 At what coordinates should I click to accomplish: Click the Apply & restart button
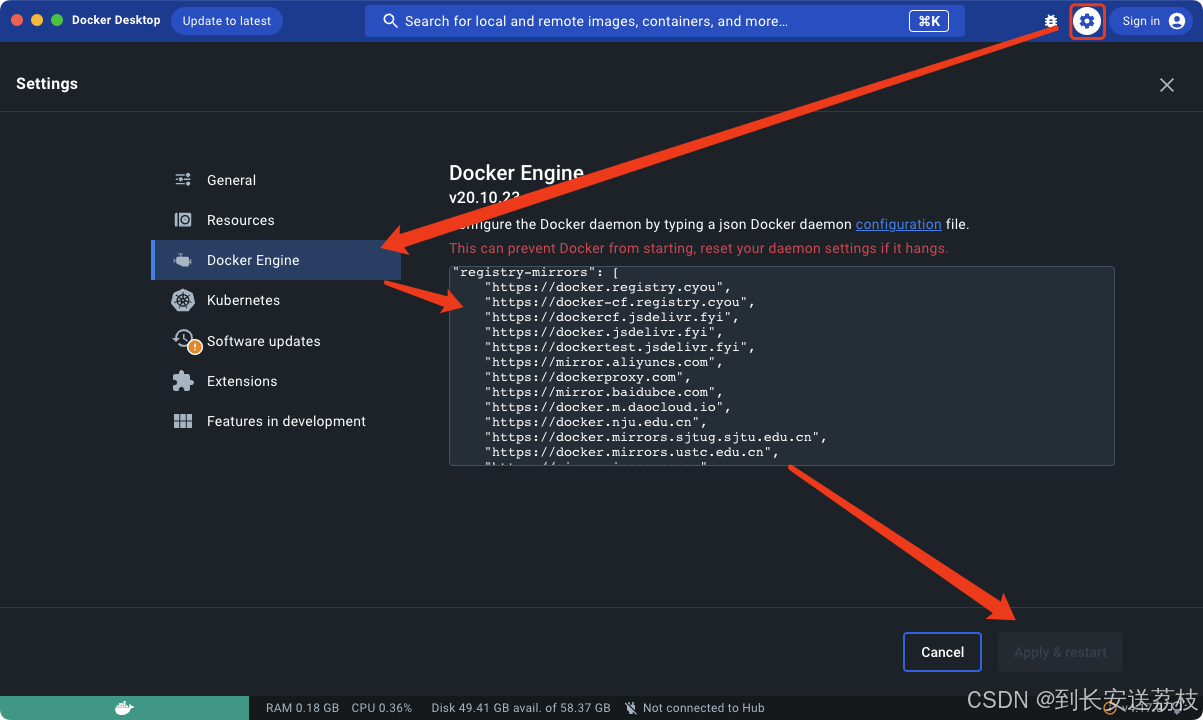pos(1060,652)
